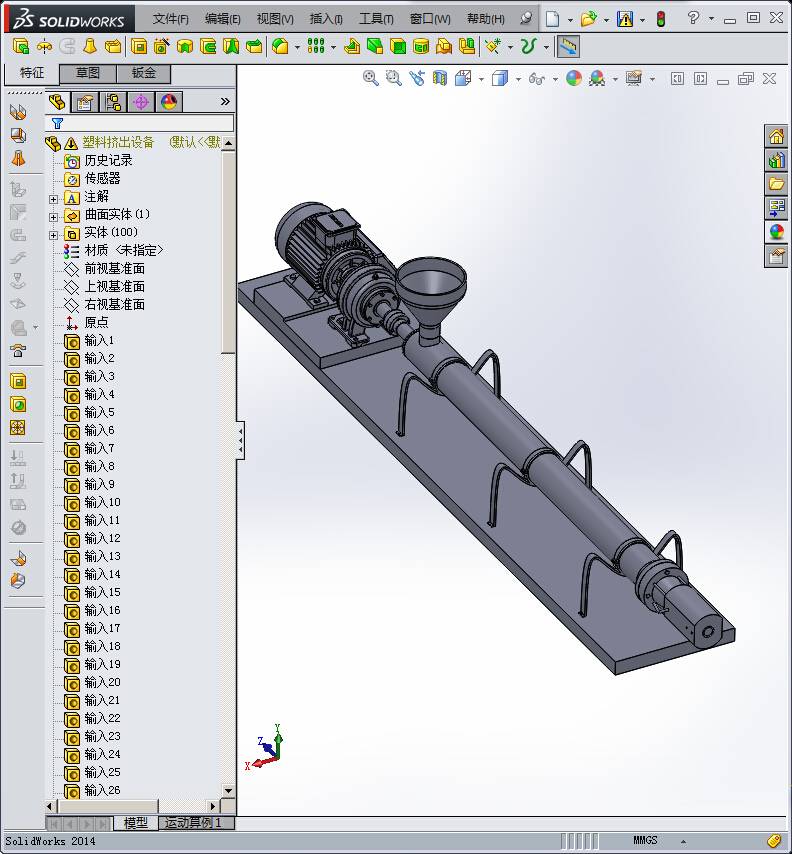Click the SolidWorks Resources home icon
This screenshot has height=854, width=792.
(776, 136)
